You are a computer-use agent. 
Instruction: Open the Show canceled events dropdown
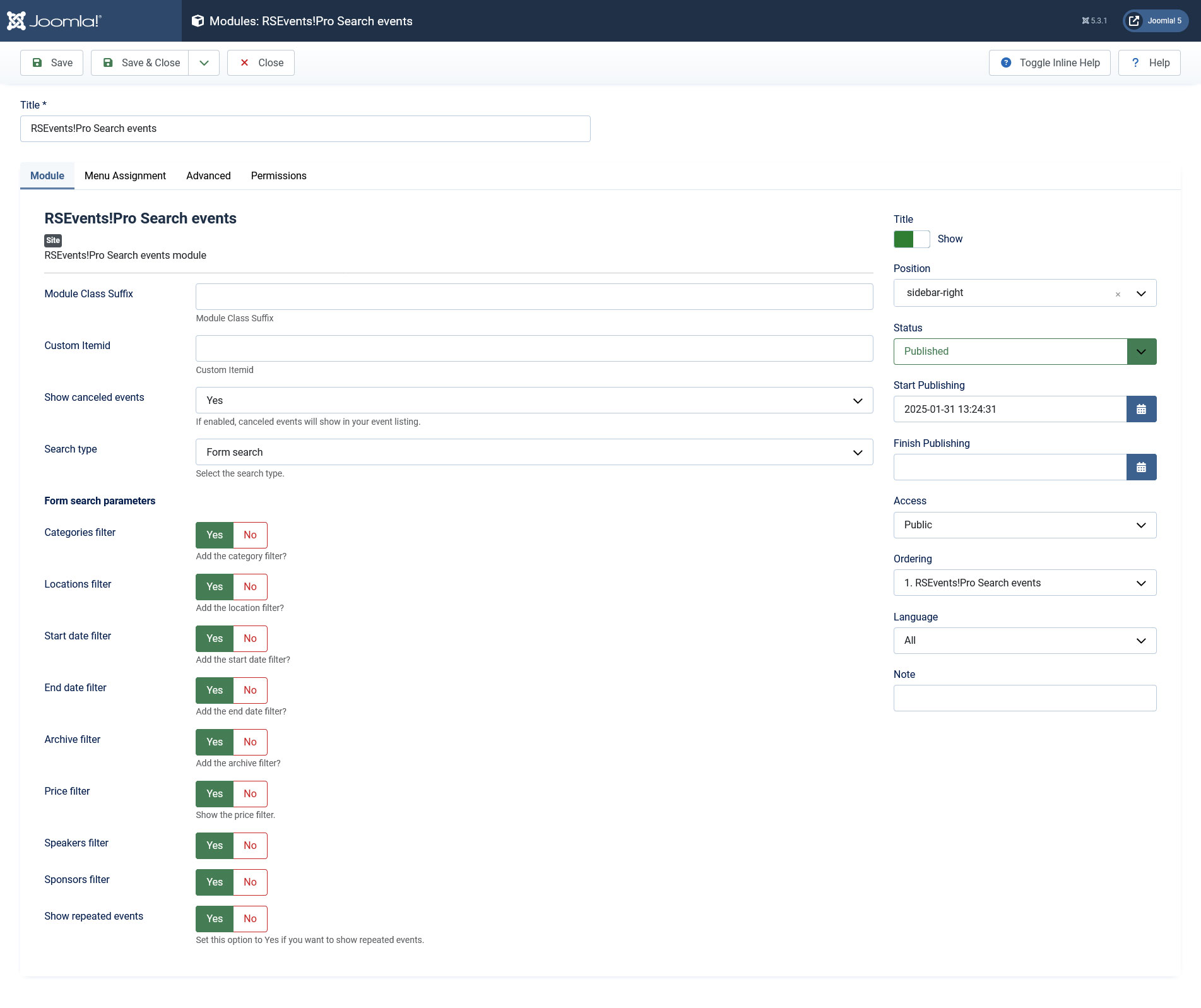[535, 400]
